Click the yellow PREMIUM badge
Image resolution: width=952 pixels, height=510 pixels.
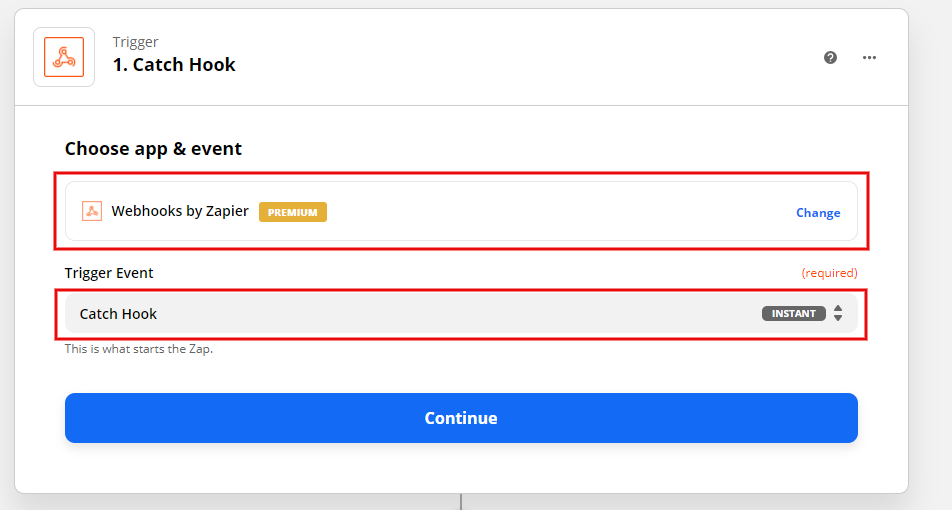[x=292, y=212]
